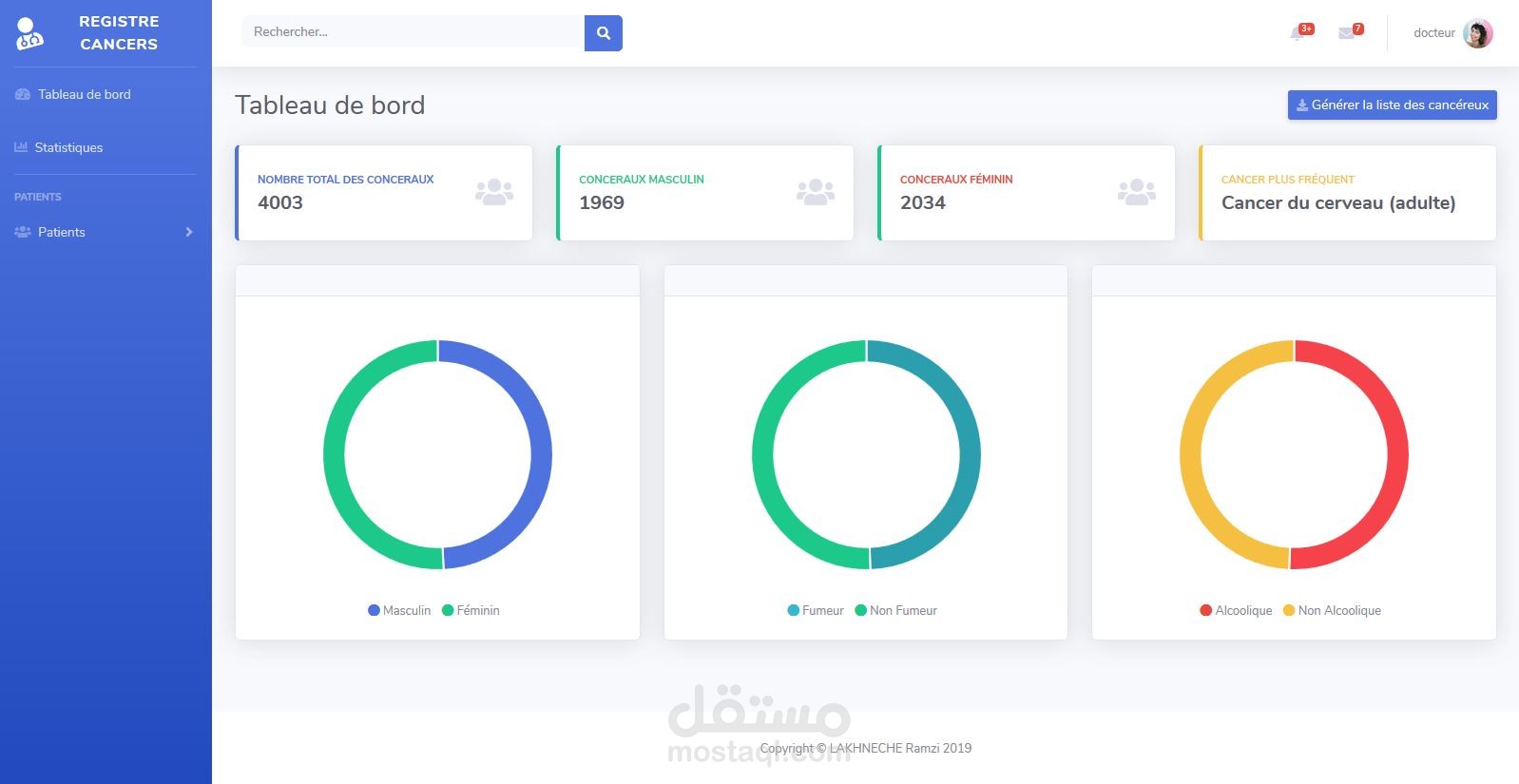
Task: Toggle Féminin legend dot
Action: click(448, 610)
